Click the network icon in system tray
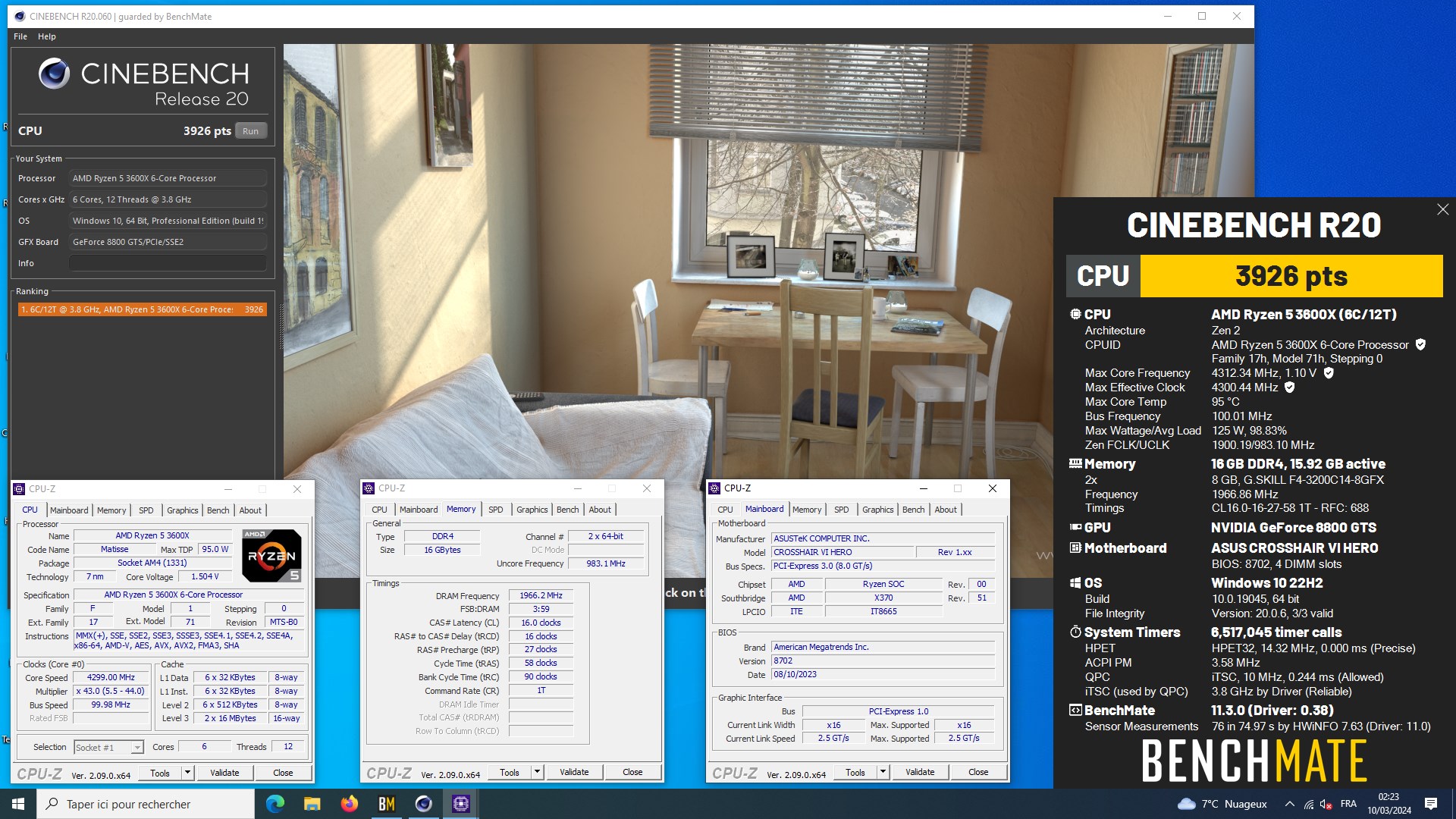This screenshot has width=1456, height=819. pos(1309,804)
